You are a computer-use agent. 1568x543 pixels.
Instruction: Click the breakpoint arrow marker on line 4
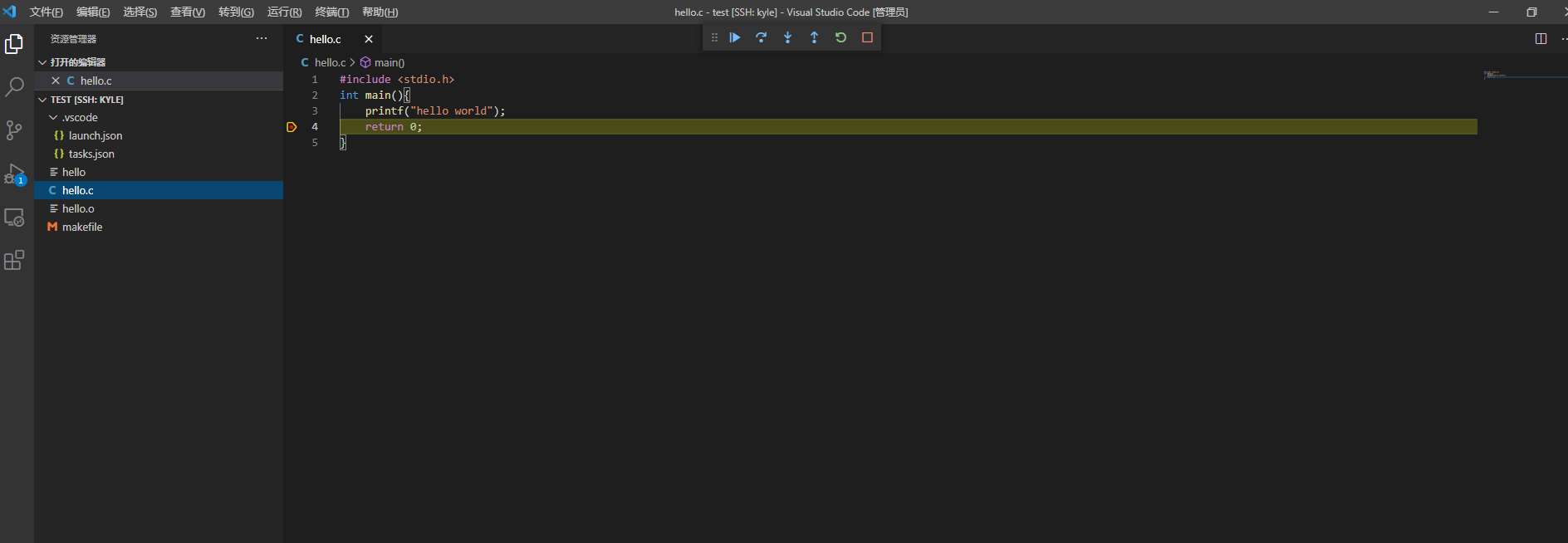point(292,127)
